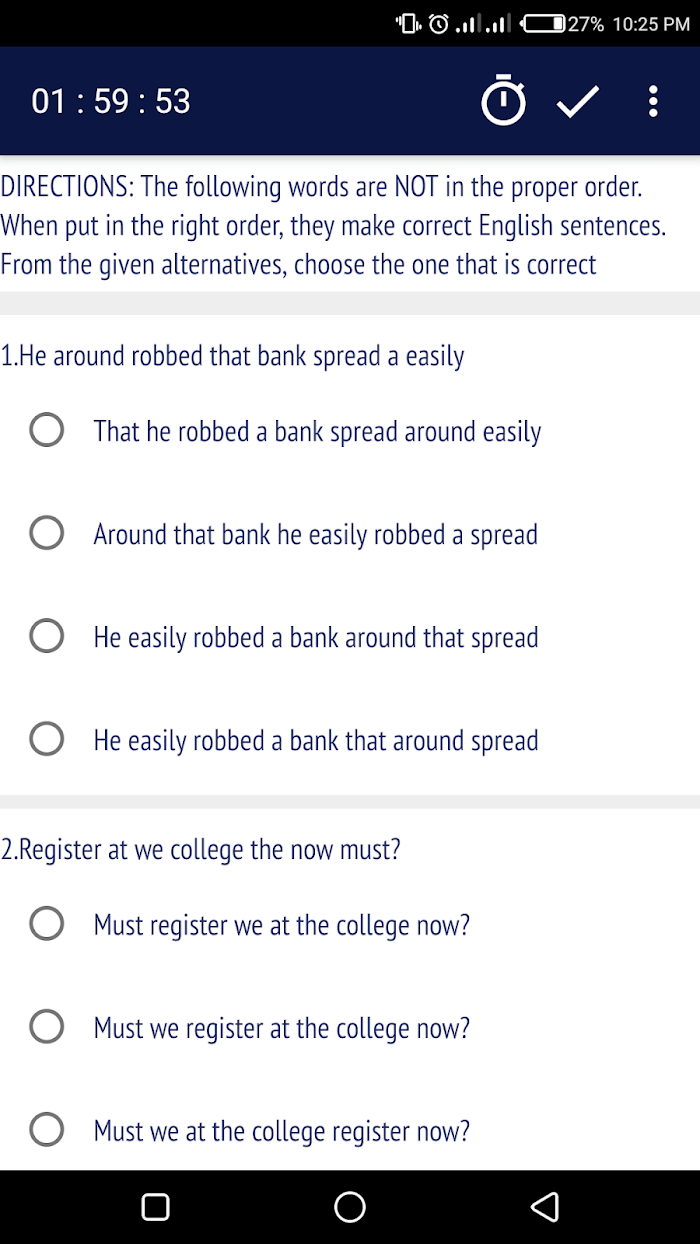
Task: Tap the vibrate mode status icon
Action: (408, 23)
